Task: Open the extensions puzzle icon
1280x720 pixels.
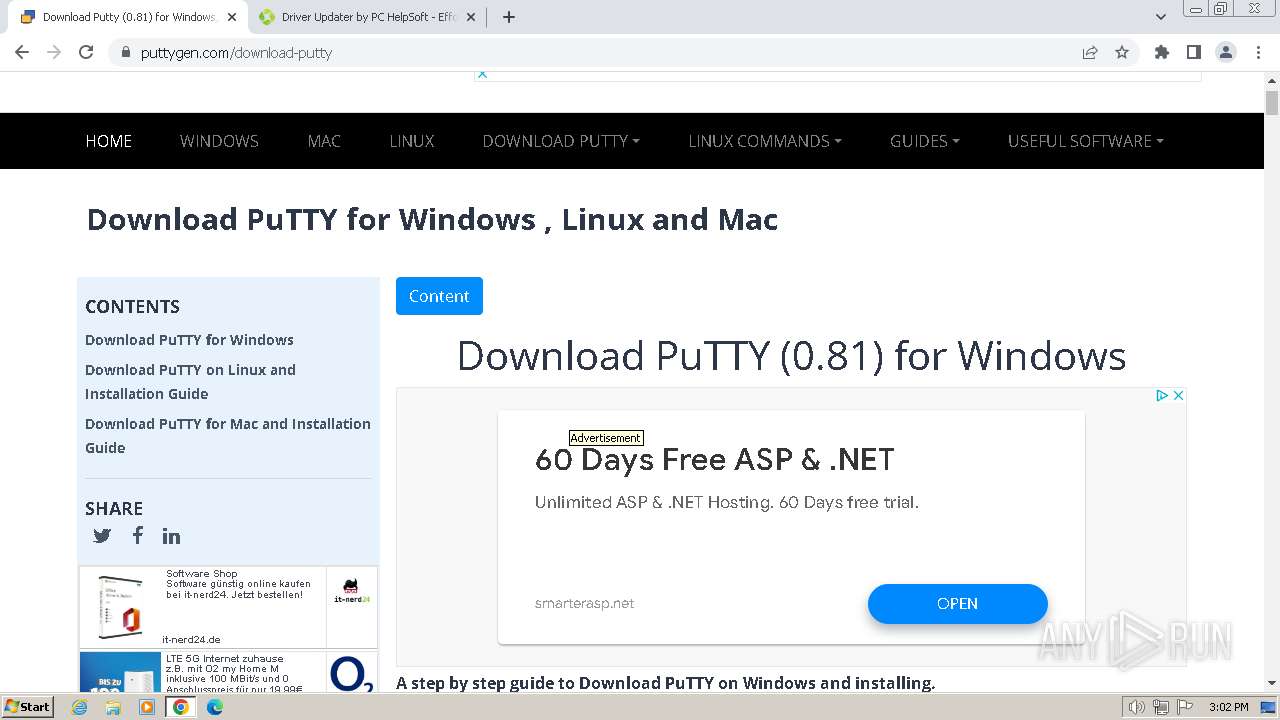Action: (x=1161, y=52)
